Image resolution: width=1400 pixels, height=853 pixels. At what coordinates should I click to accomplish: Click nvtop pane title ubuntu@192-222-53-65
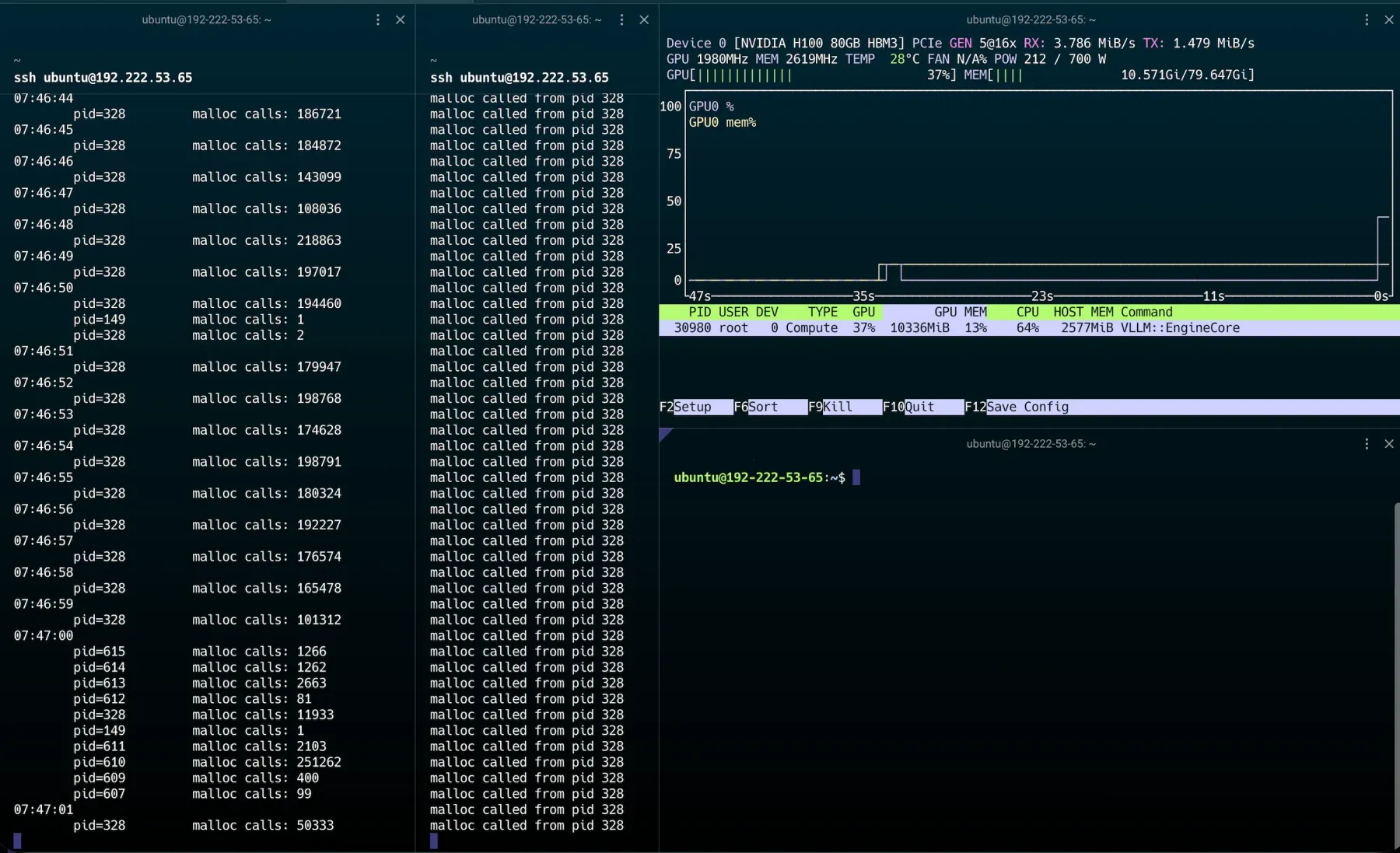pos(1031,19)
